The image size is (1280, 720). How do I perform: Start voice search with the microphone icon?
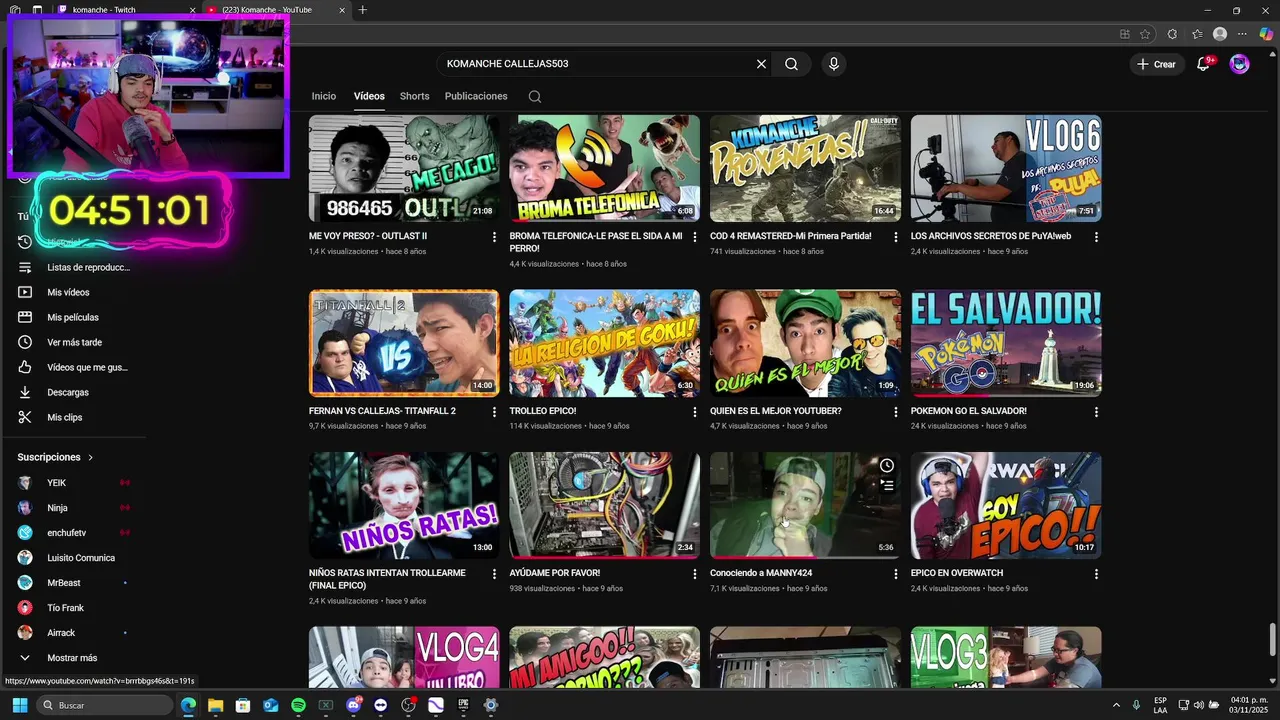(833, 64)
